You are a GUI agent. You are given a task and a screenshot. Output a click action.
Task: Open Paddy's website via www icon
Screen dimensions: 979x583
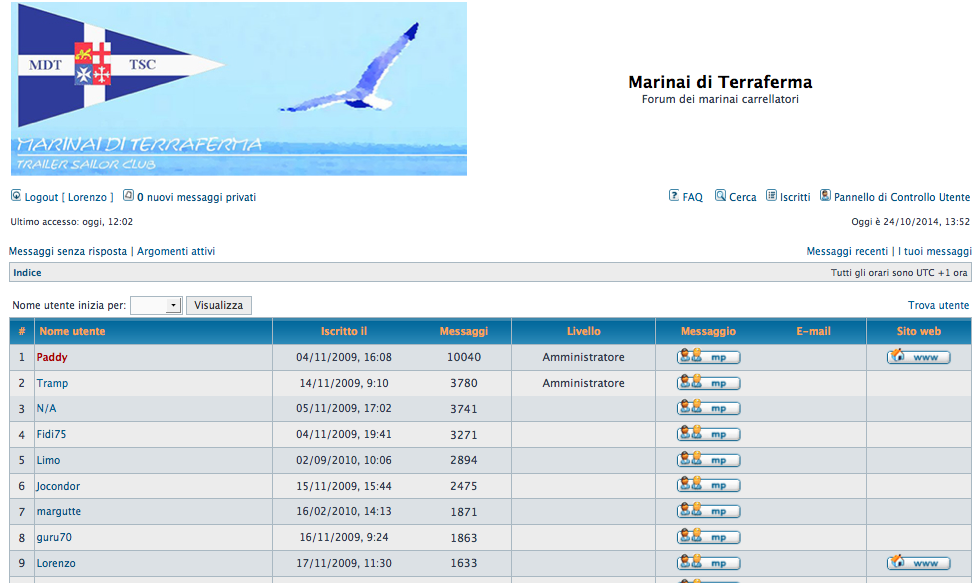pos(918,356)
